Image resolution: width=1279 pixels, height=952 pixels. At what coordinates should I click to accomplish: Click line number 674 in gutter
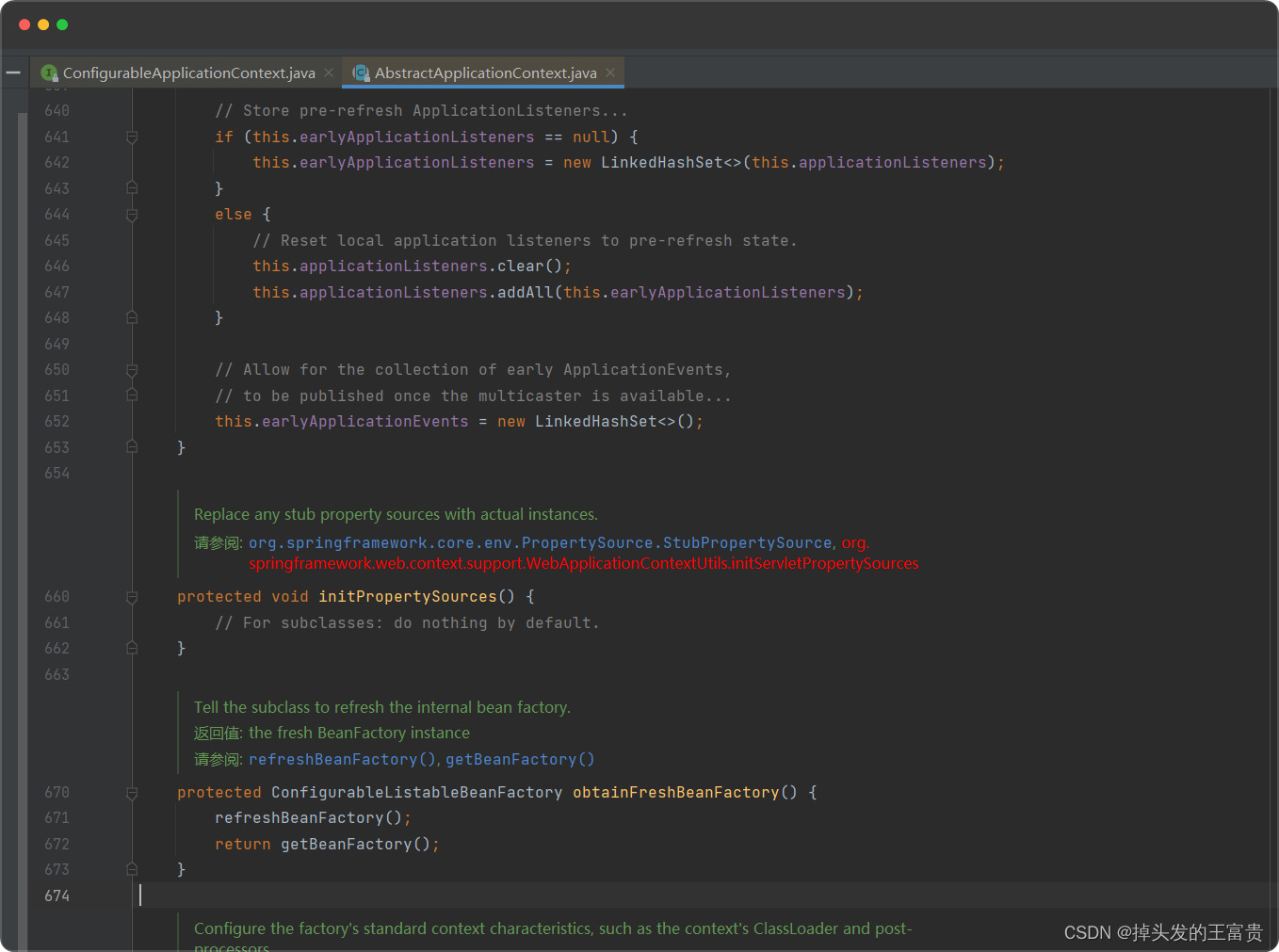tap(57, 896)
